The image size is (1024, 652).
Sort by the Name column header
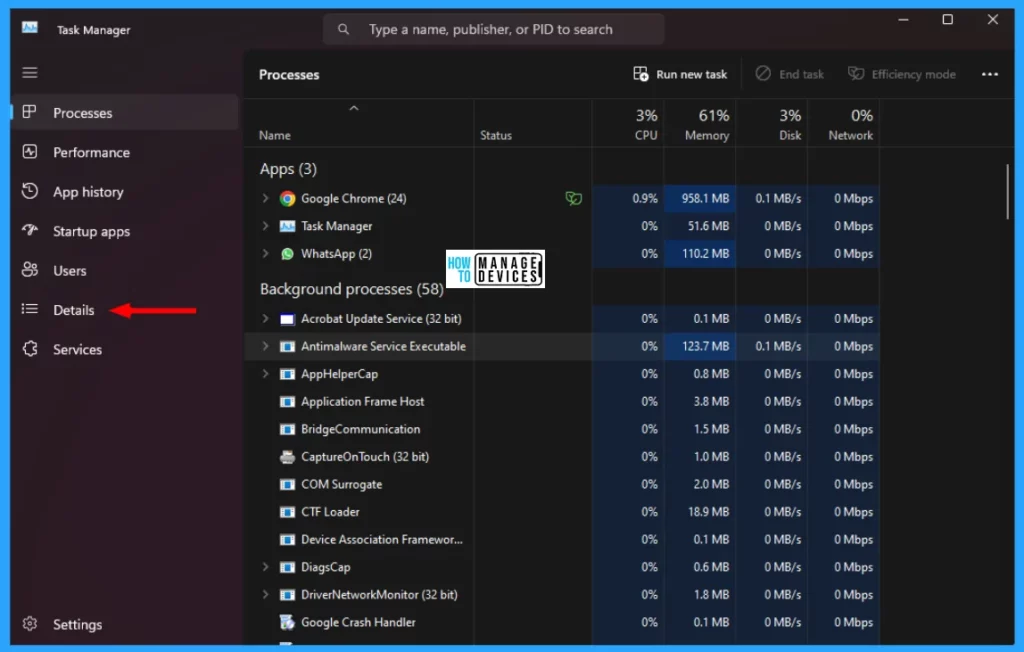point(359,124)
